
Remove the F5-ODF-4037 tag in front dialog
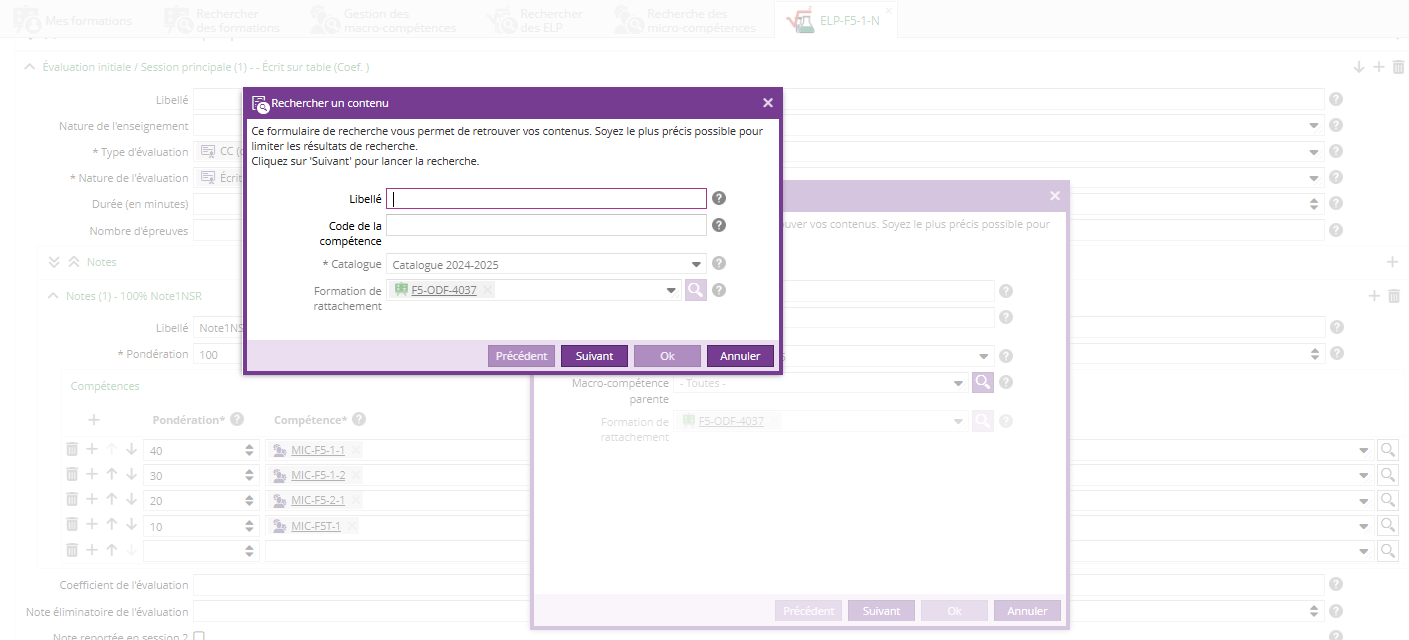(487, 290)
